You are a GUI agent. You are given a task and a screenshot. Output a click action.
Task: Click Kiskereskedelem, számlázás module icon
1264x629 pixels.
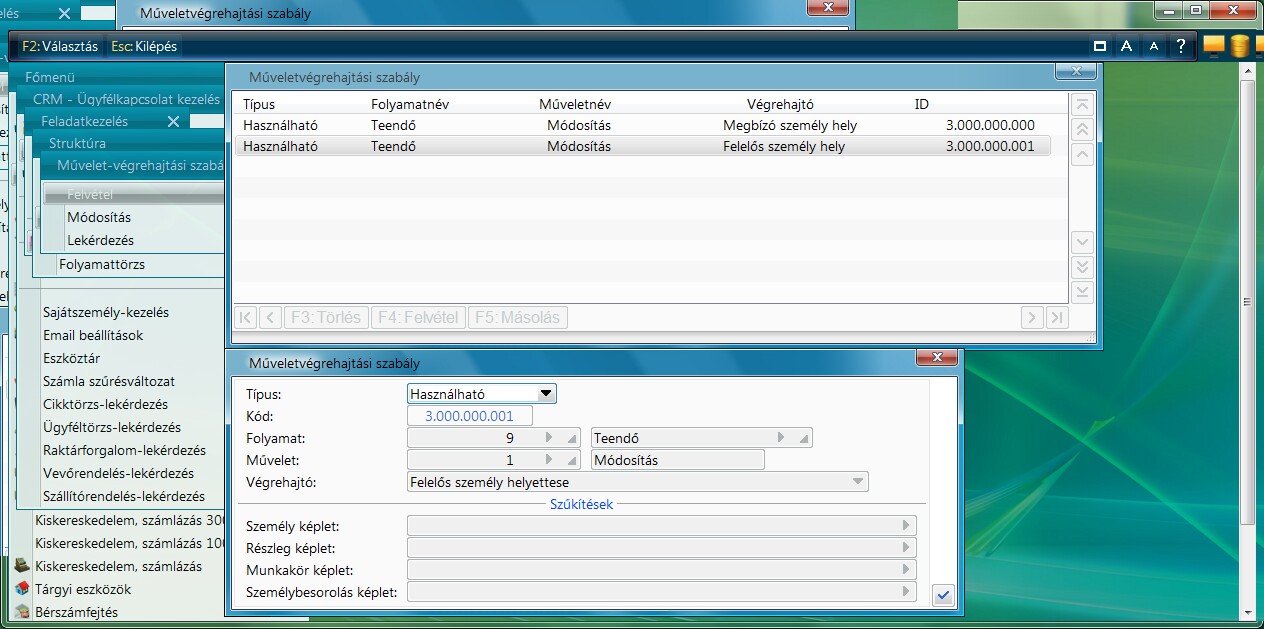click(x=22, y=566)
